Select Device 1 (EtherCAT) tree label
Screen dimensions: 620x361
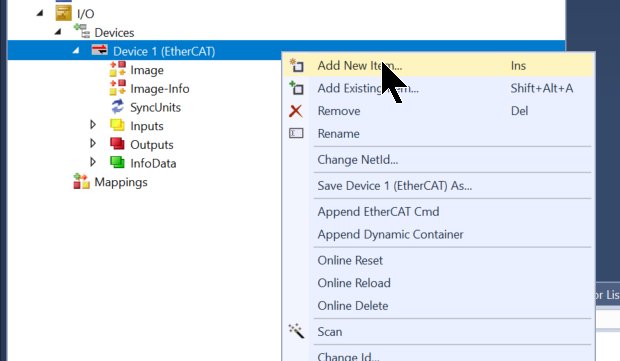(164, 51)
